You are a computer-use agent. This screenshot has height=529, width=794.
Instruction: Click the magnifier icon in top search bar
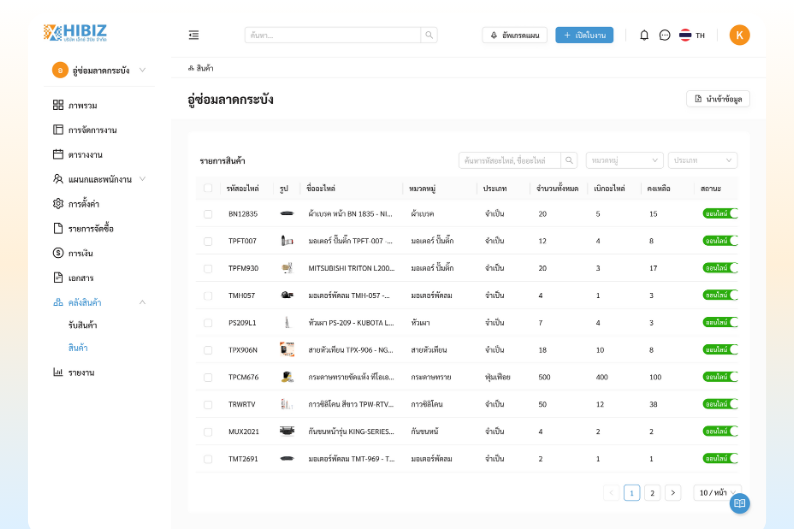(429, 35)
